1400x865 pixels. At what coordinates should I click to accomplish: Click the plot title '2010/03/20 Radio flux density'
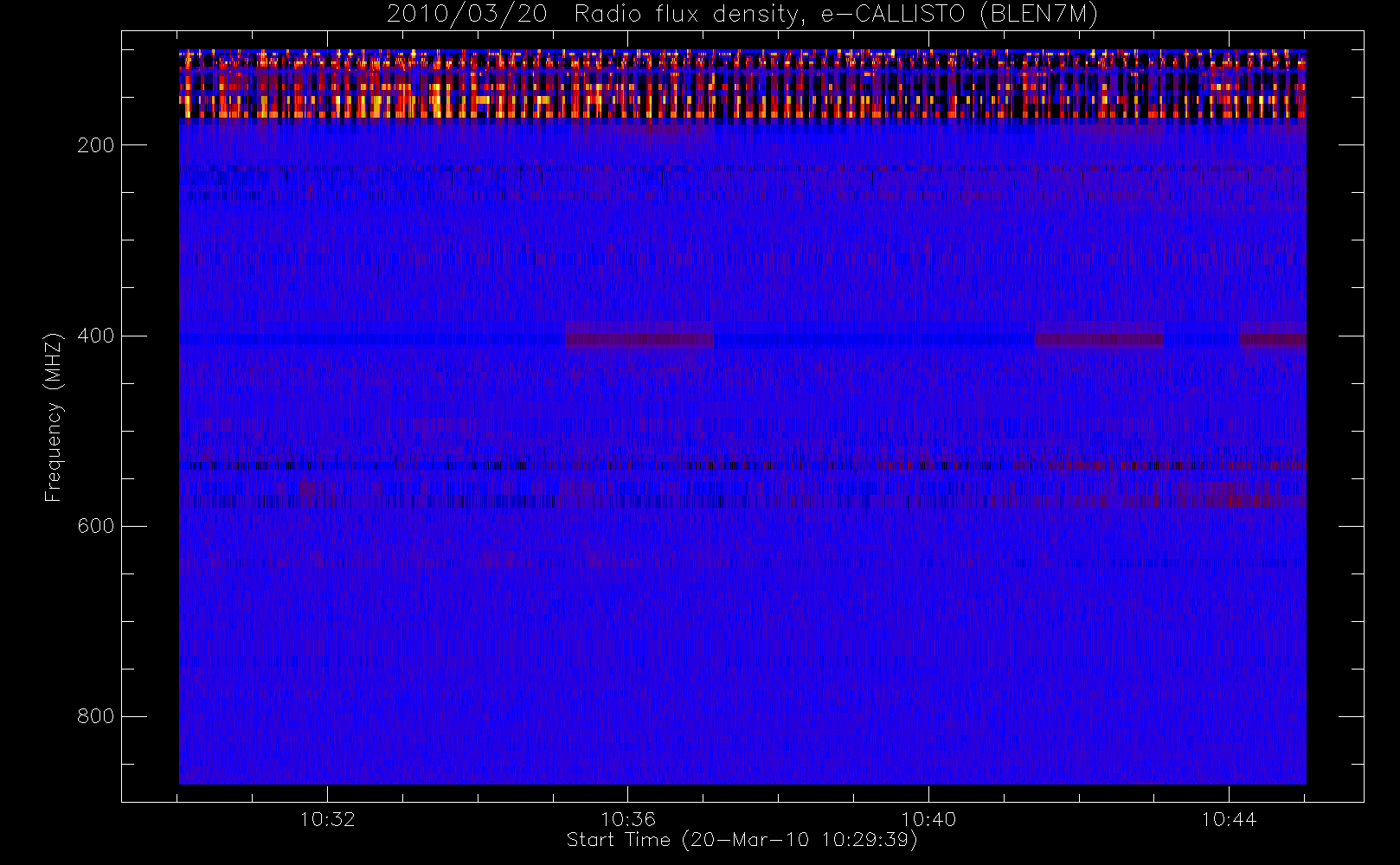point(742,14)
